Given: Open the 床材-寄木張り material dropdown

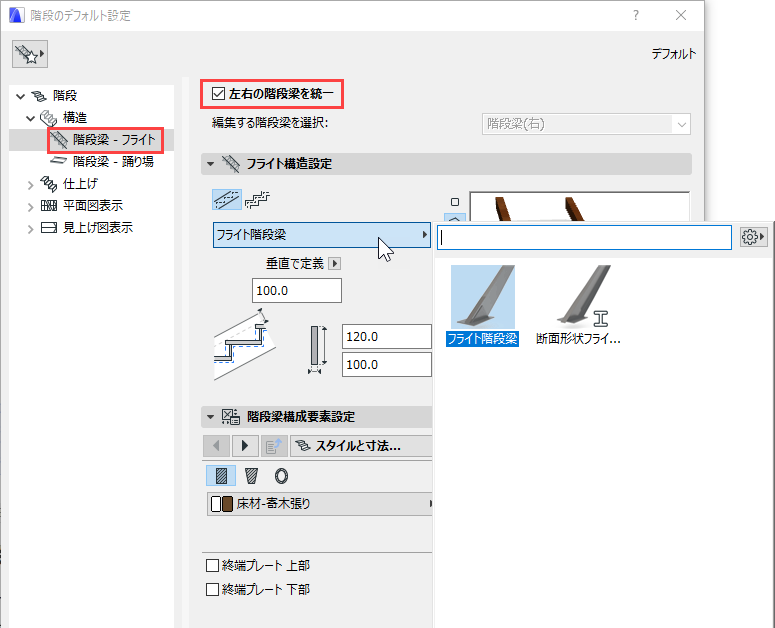Looking at the screenshot, I should pyautogui.click(x=319, y=504).
